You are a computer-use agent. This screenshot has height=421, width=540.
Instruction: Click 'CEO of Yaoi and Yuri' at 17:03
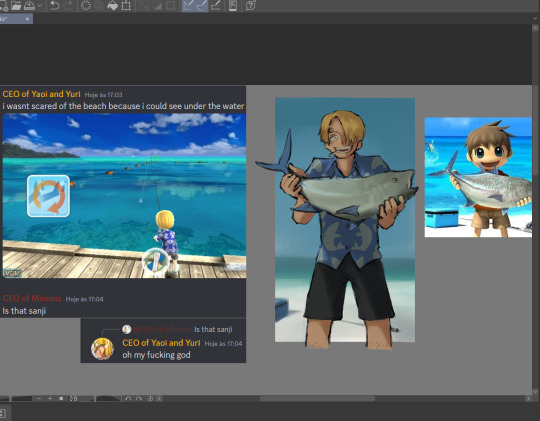coord(41,94)
